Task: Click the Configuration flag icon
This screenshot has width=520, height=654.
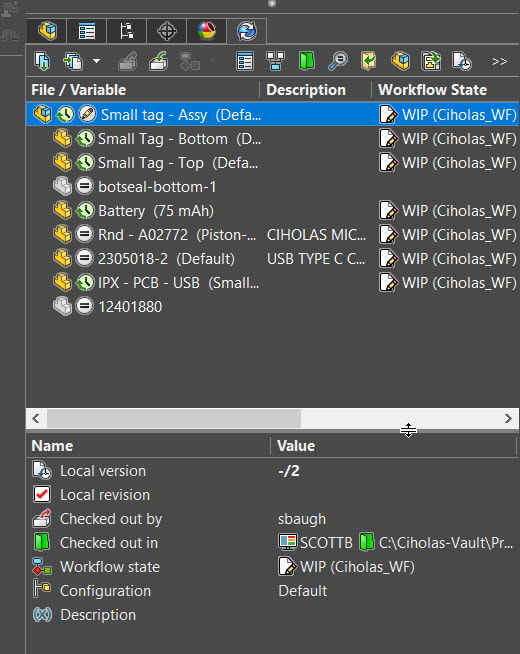Action: 42,590
